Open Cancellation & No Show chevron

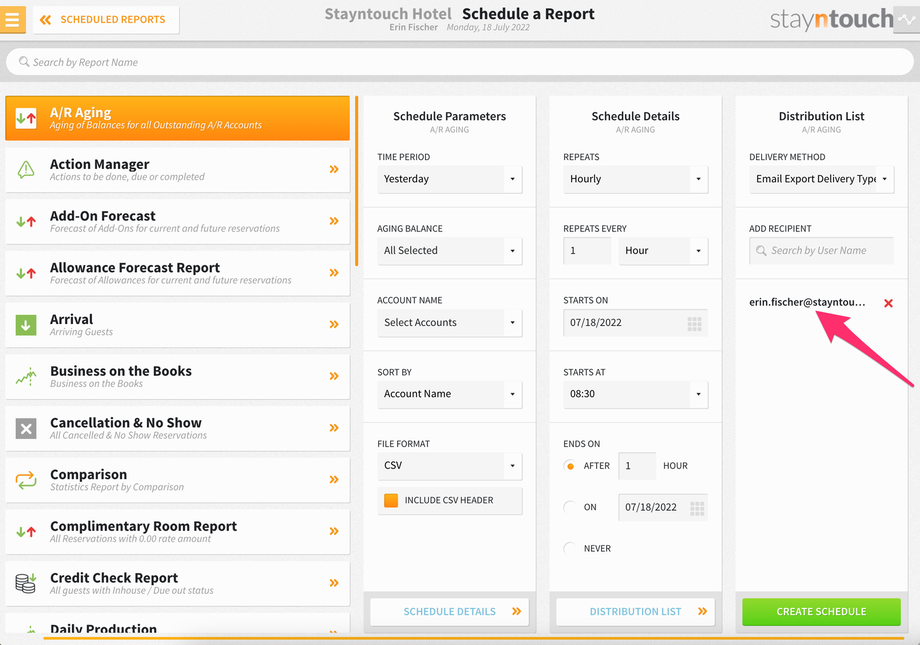coord(334,427)
